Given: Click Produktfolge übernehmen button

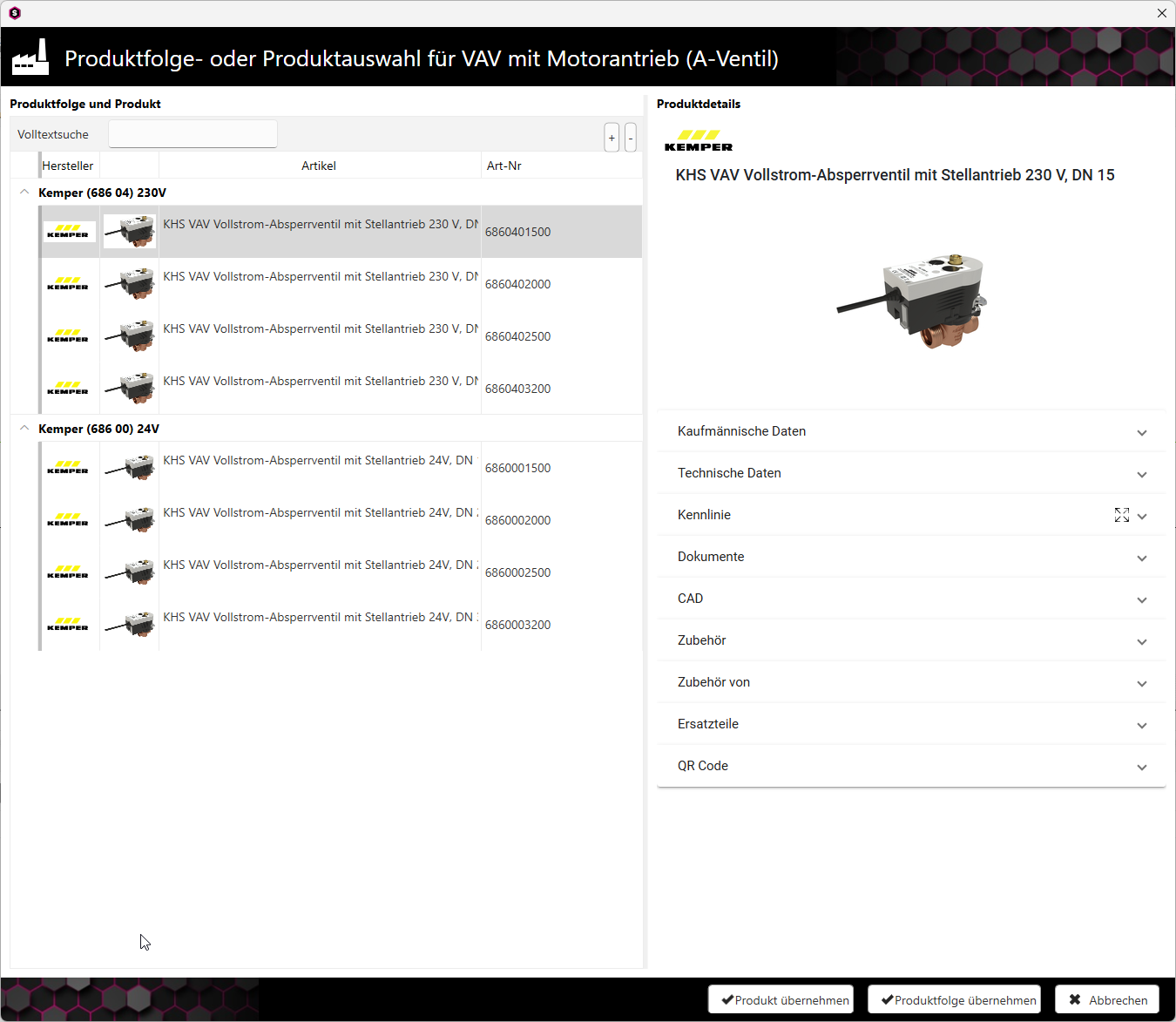Looking at the screenshot, I should (955, 1000).
